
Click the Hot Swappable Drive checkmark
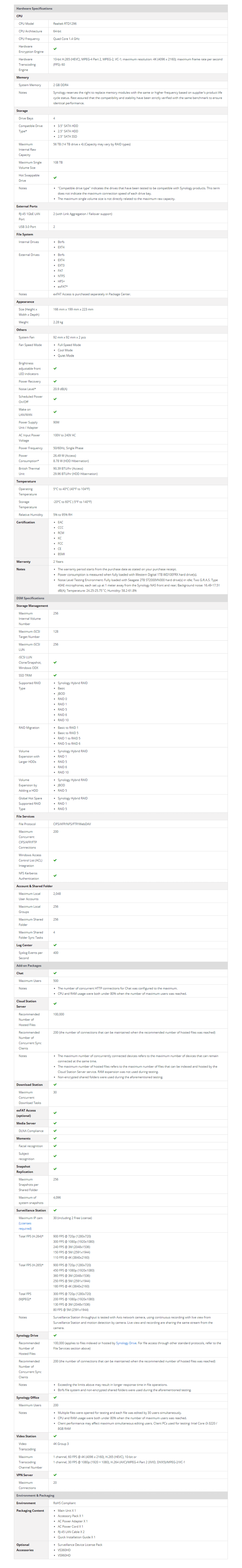coord(55,178)
